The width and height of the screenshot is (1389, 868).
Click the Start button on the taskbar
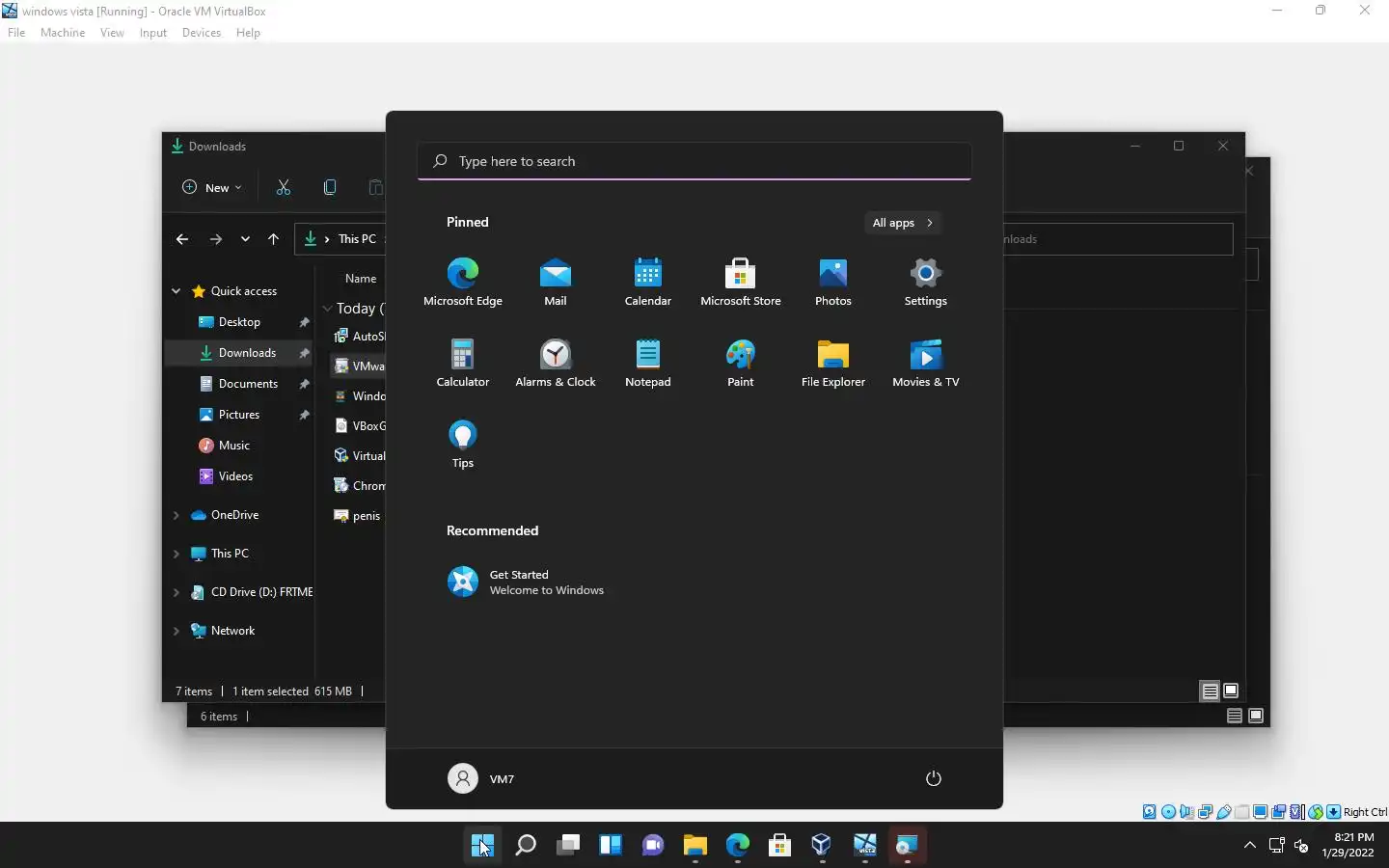(x=482, y=846)
